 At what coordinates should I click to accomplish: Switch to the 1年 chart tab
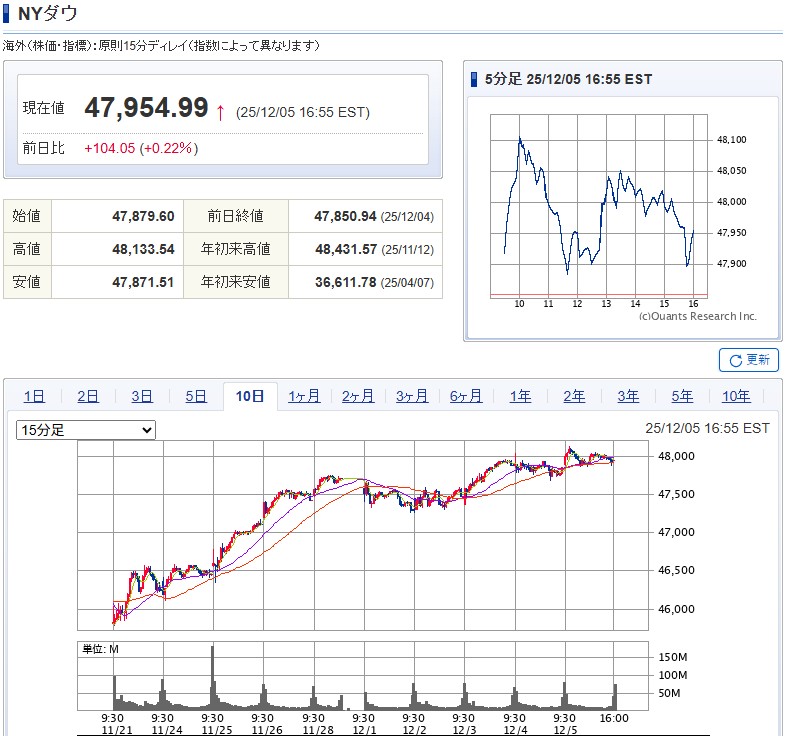520,396
